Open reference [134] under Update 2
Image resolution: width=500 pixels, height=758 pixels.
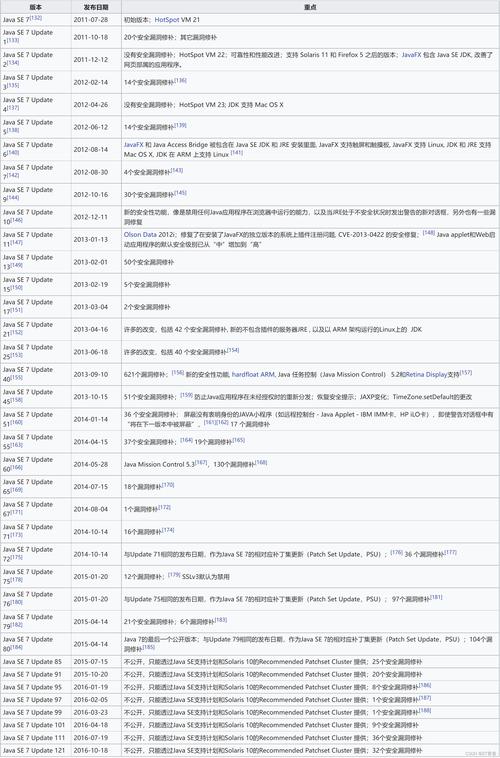[x=13, y=63]
